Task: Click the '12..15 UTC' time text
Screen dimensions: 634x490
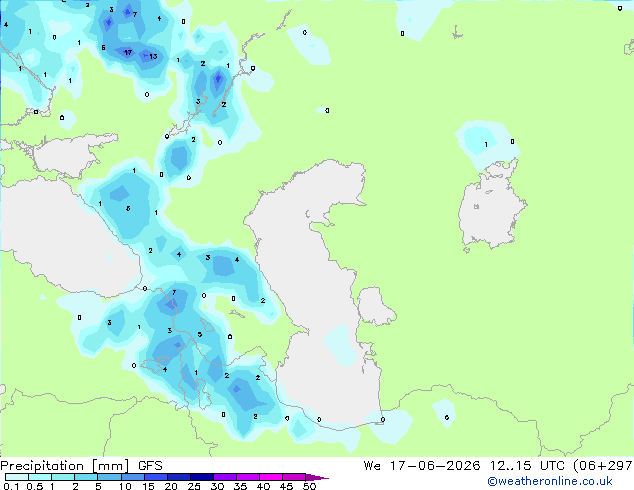Action: tap(527, 466)
